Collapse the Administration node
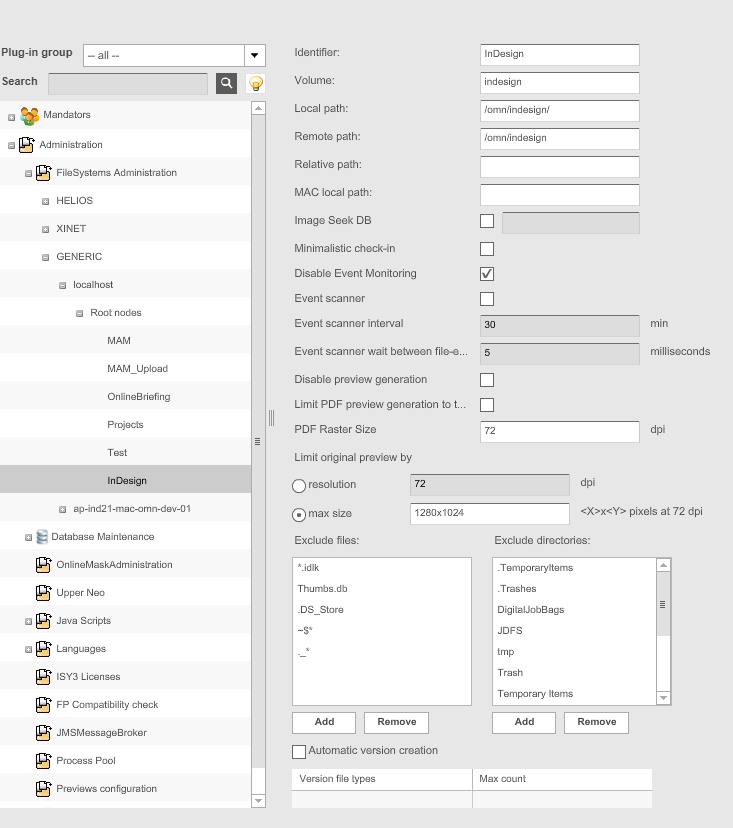The height and width of the screenshot is (828, 733). (x=12, y=145)
